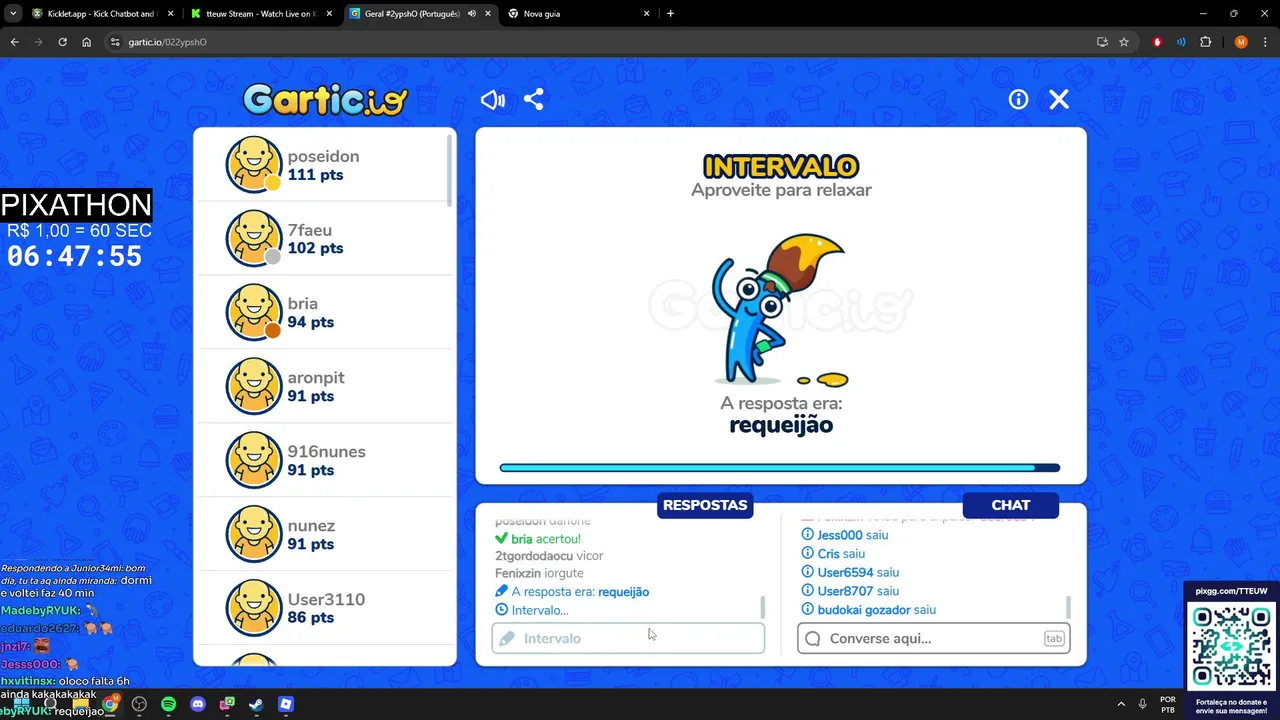Click the answers list scrollbar
This screenshot has height=720, width=1280.
pyautogui.click(x=763, y=607)
